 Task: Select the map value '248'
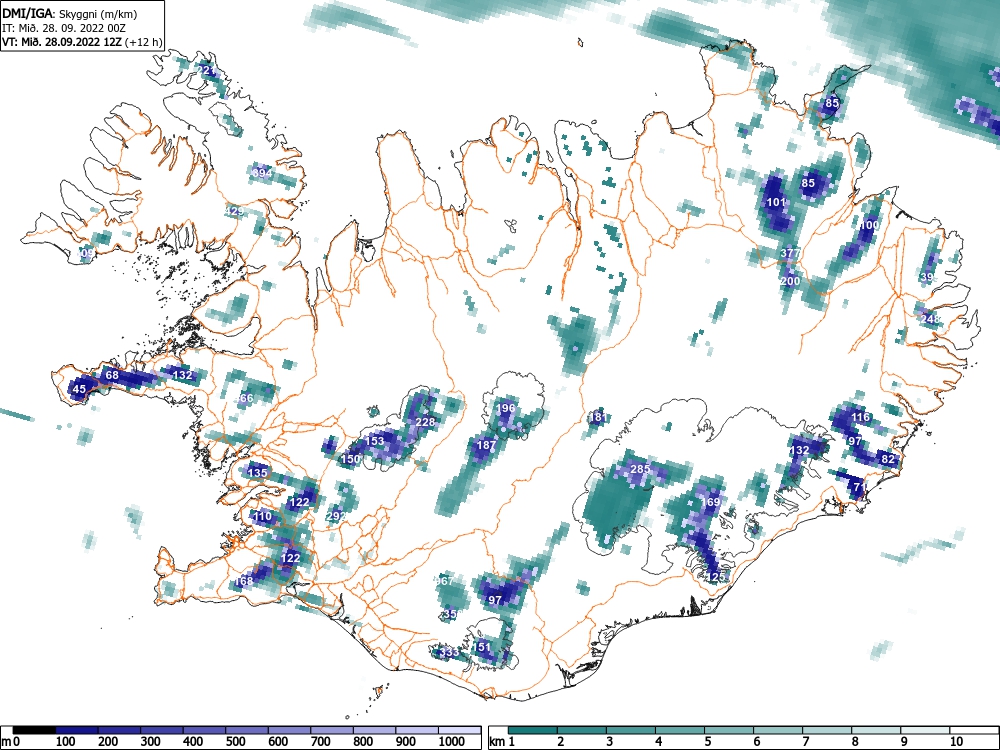pos(930,319)
